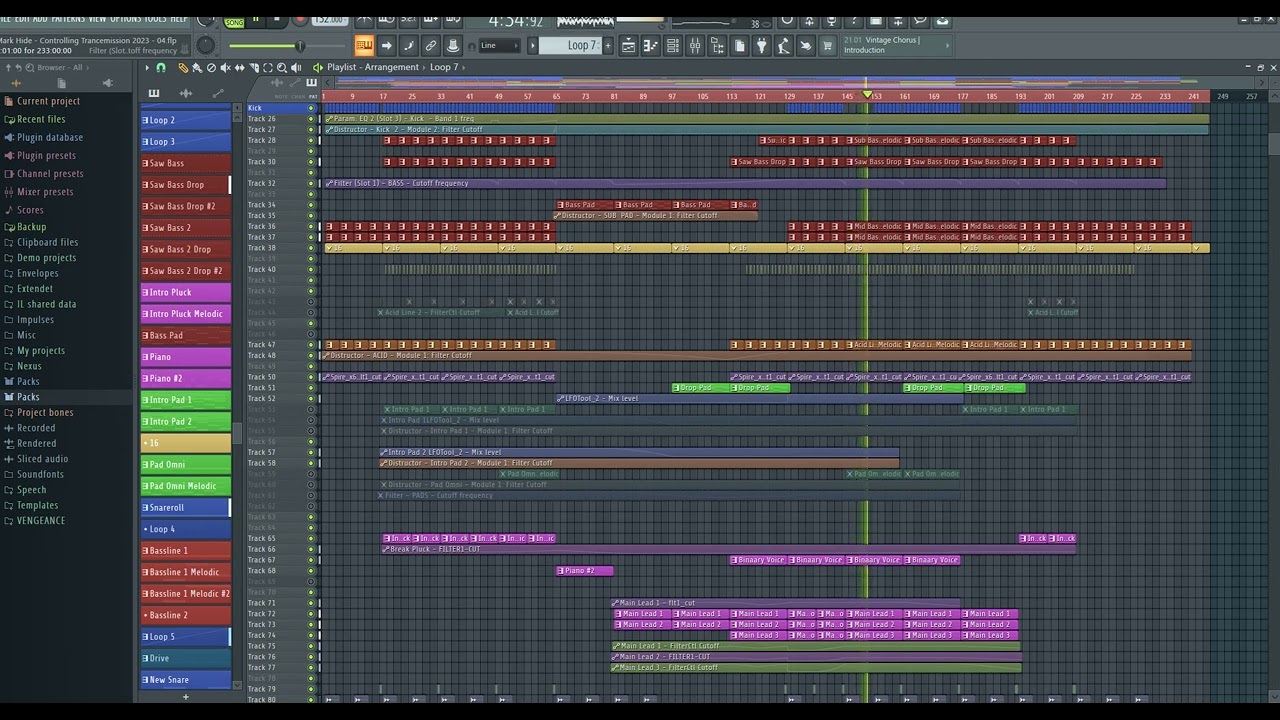The height and width of the screenshot is (720, 1280).
Task: Click the Pause button in transport
Action: [x=255, y=19]
